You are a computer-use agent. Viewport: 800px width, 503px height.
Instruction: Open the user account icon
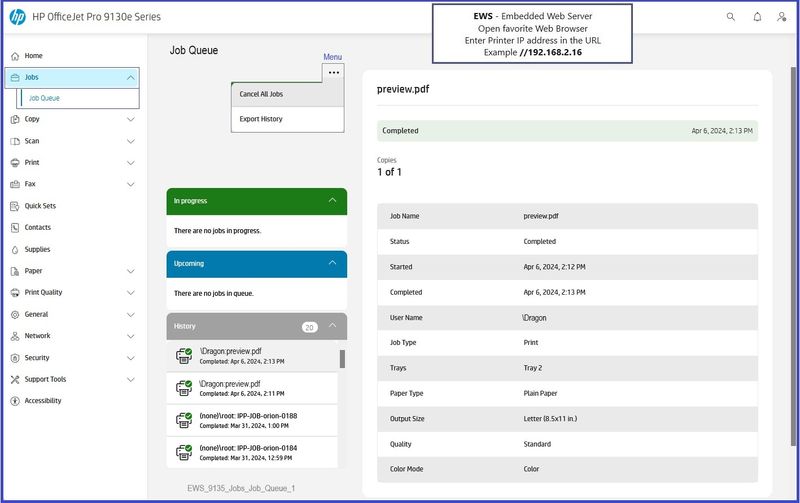(x=781, y=17)
